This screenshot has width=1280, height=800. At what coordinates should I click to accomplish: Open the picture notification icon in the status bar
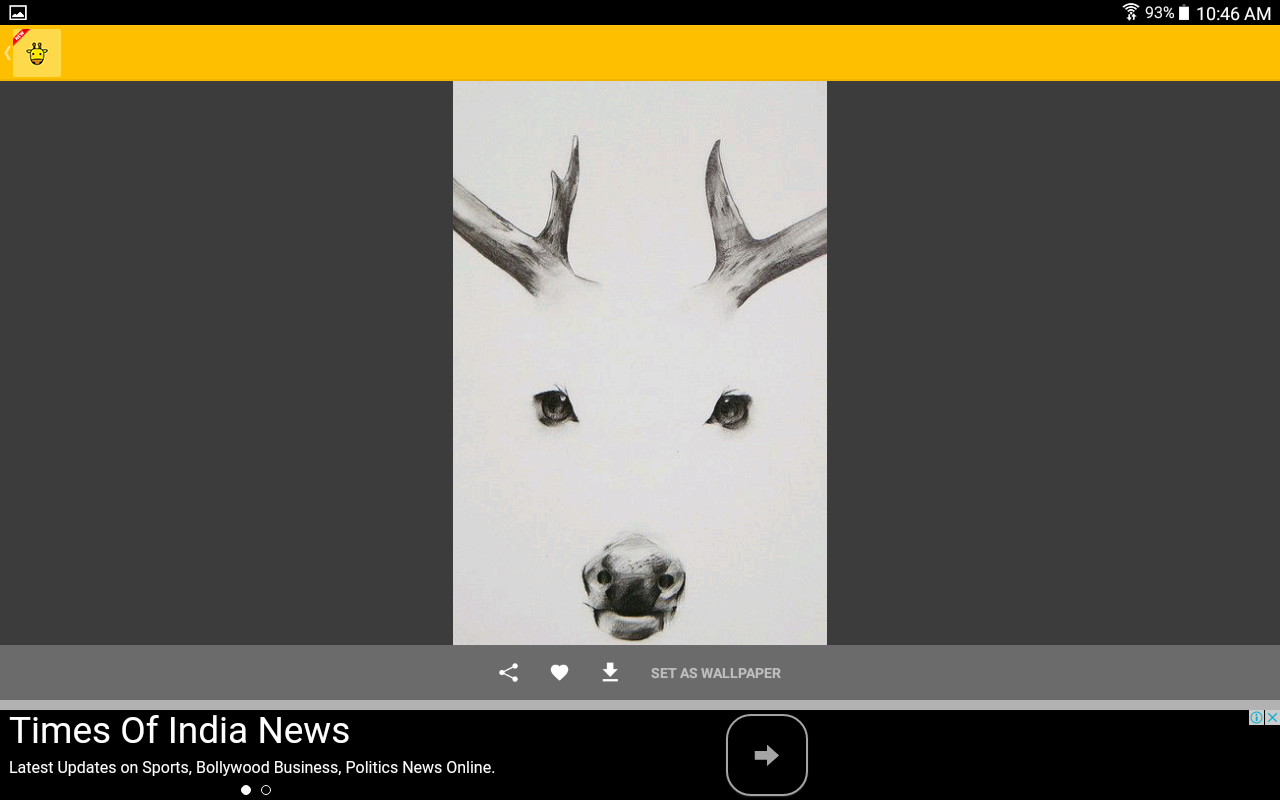18,13
